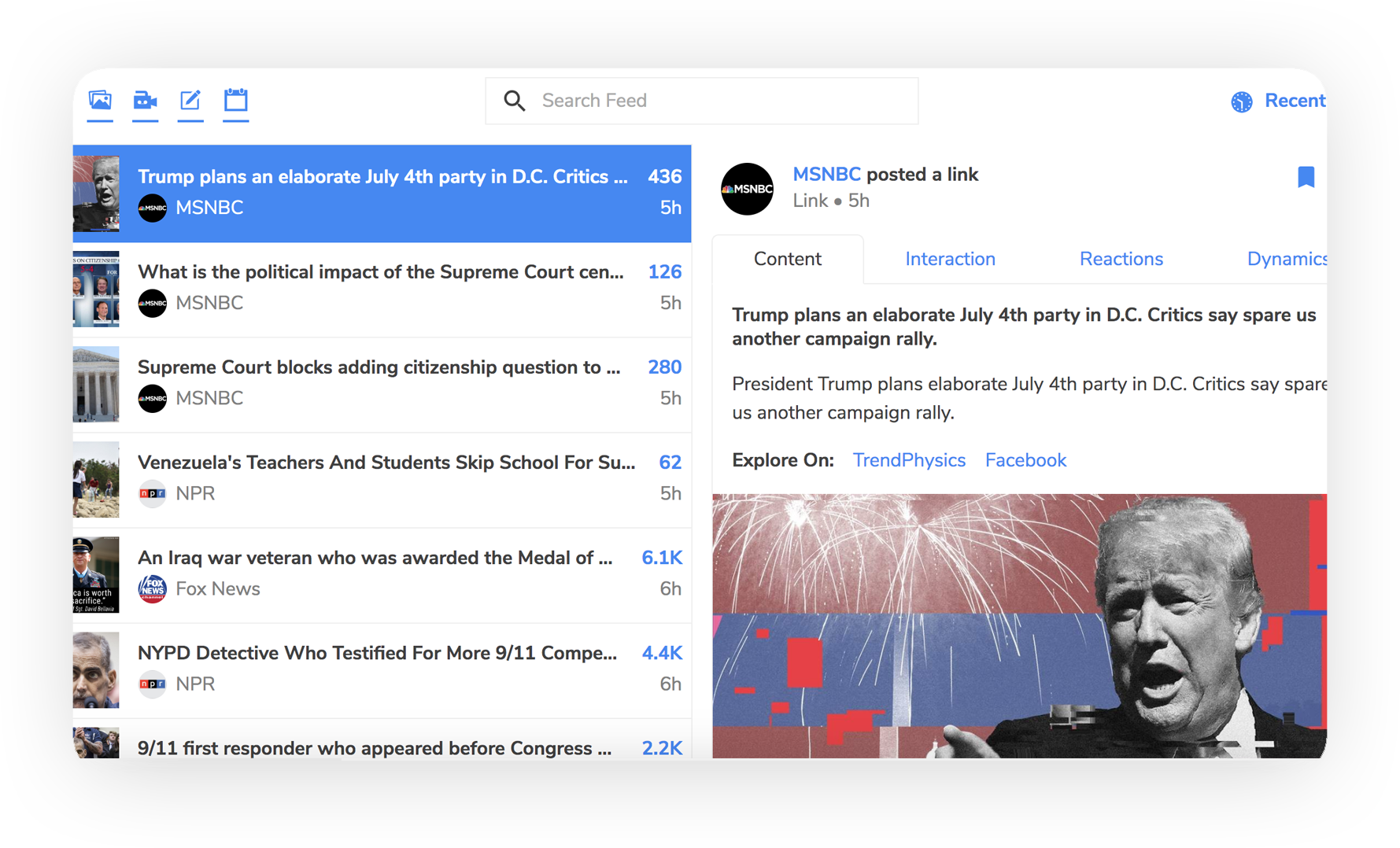This screenshot has width=1400, height=848.
Task: Open the MSNBC profile avatar in detail panel
Action: click(747, 189)
